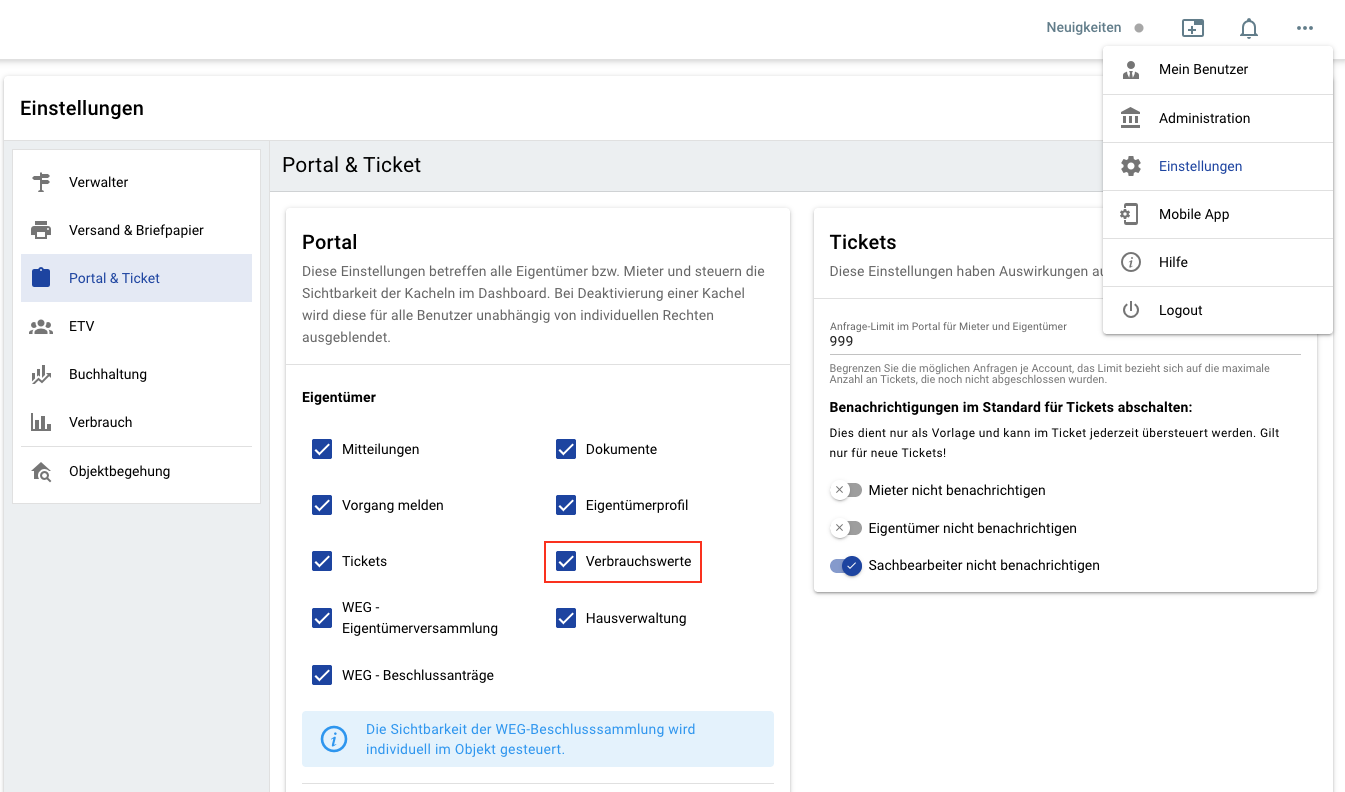Click Logout in the menu
The width and height of the screenshot is (1345, 792).
click(1218, 310)
